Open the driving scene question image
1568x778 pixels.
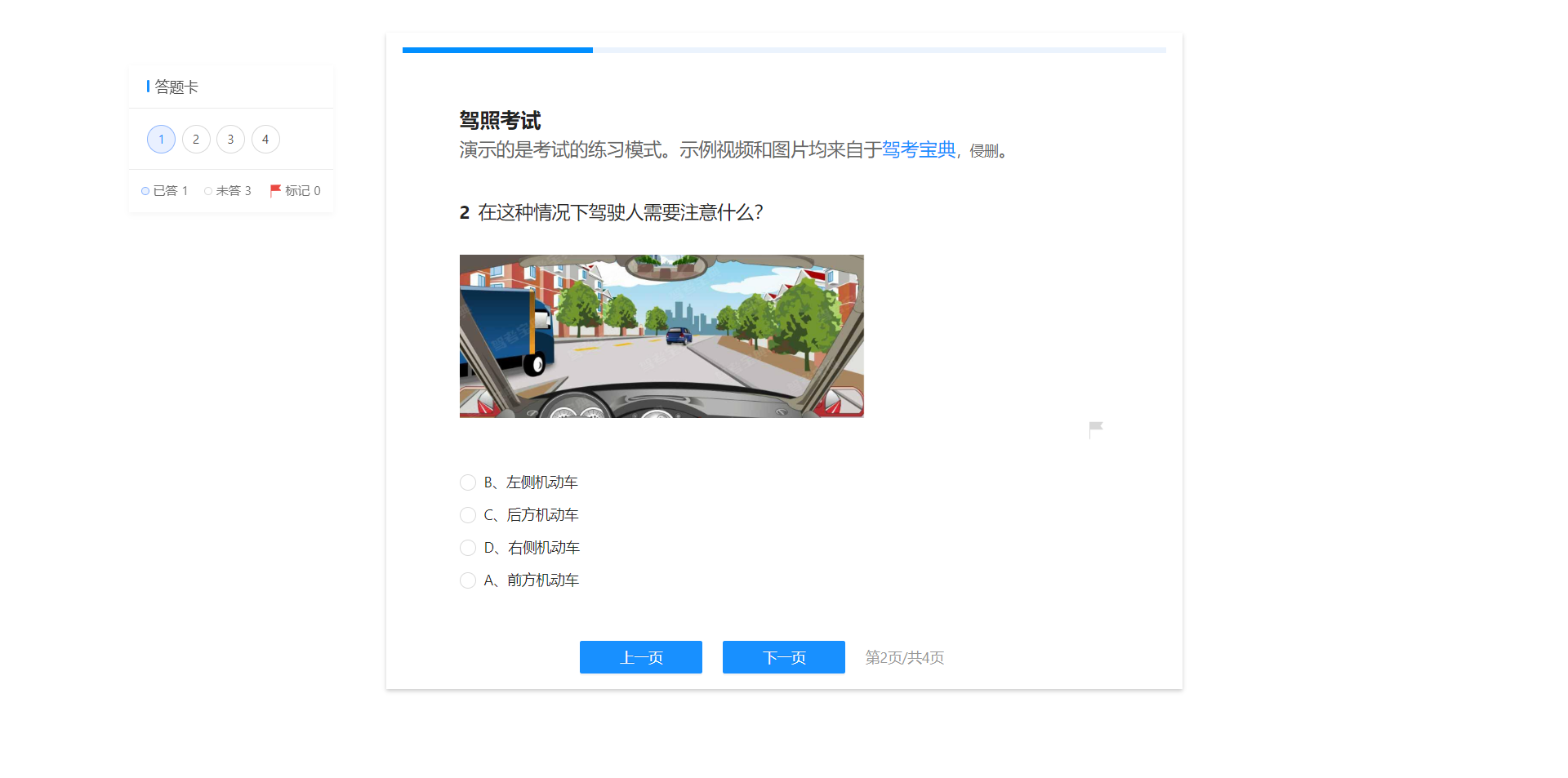tap(661, 336)
